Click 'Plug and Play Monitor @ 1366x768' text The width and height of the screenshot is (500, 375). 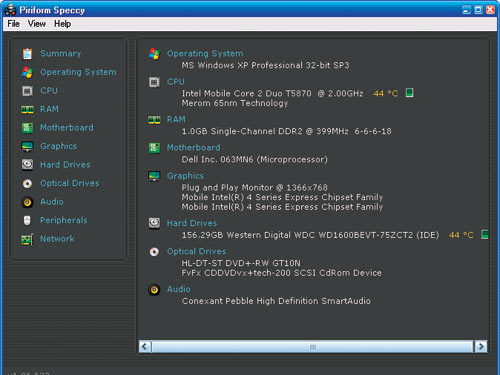(x=255, y=188)
